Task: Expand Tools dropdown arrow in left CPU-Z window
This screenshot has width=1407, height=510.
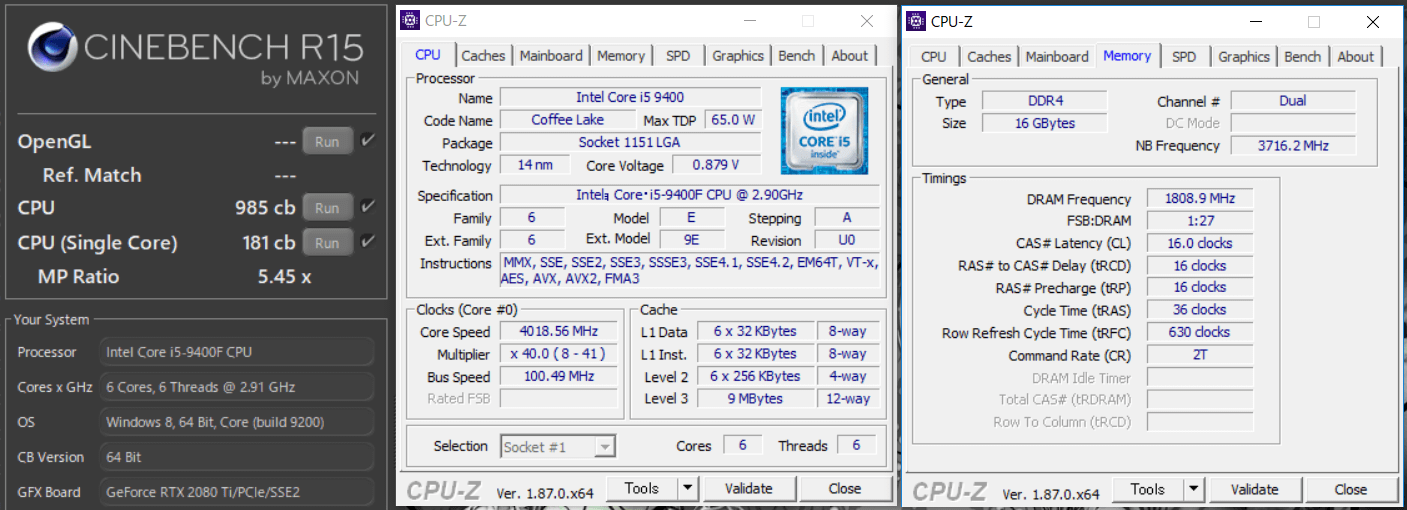Action: pos(687,489)
